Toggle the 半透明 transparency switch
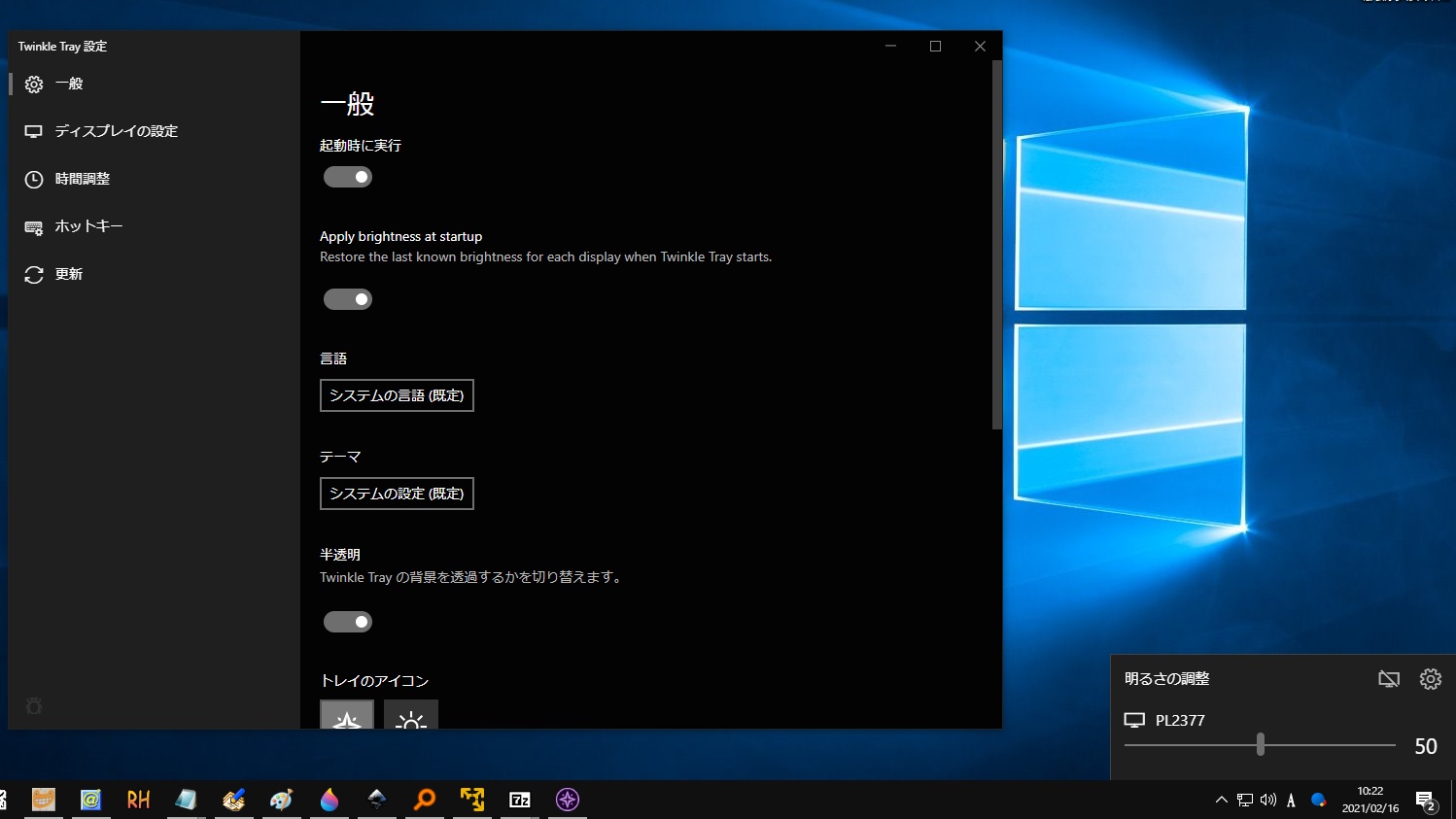1456x819 pixels. coord(348,622)
